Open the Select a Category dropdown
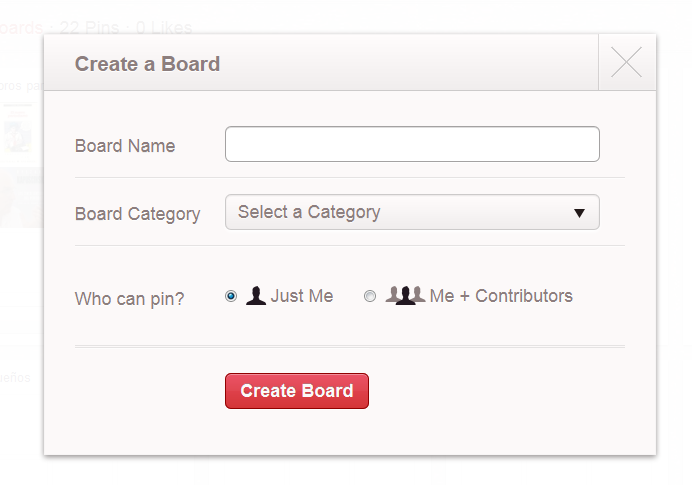 (400, 212)
